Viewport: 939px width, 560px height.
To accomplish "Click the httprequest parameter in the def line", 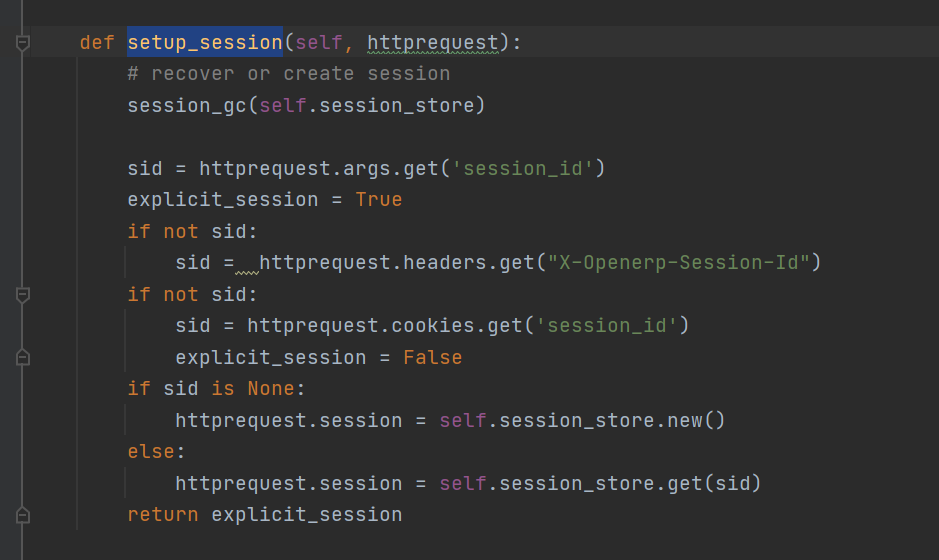I will (x=432, y=43).
